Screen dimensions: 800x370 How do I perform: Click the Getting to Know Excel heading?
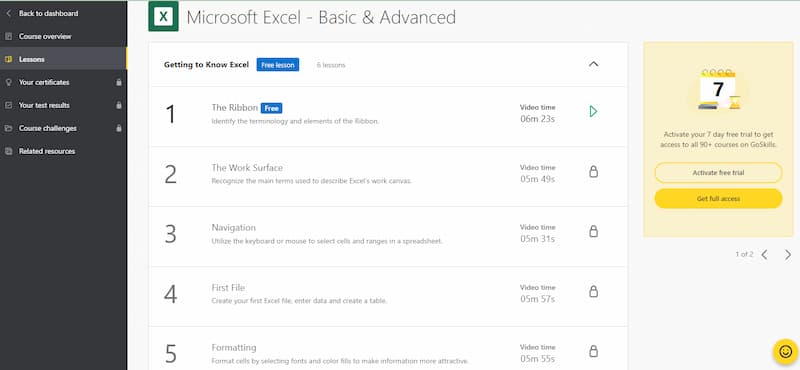[206, 65]
